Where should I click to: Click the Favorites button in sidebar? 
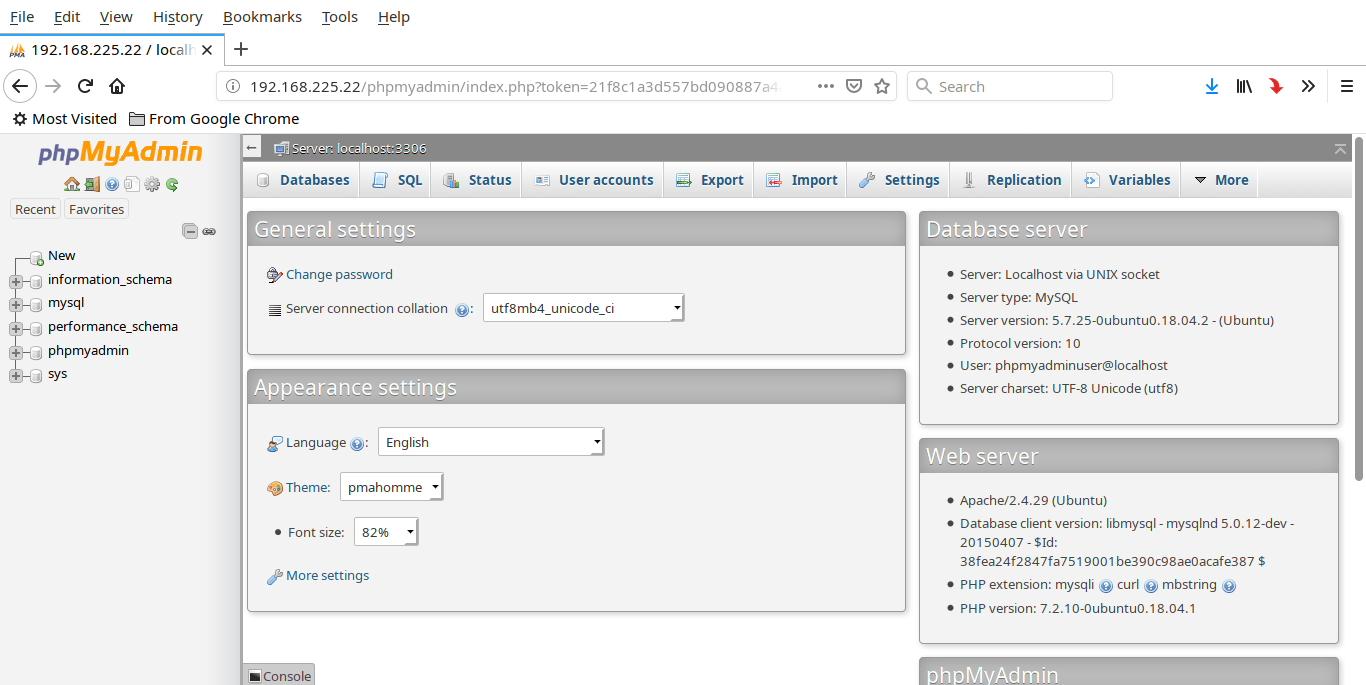96,210
